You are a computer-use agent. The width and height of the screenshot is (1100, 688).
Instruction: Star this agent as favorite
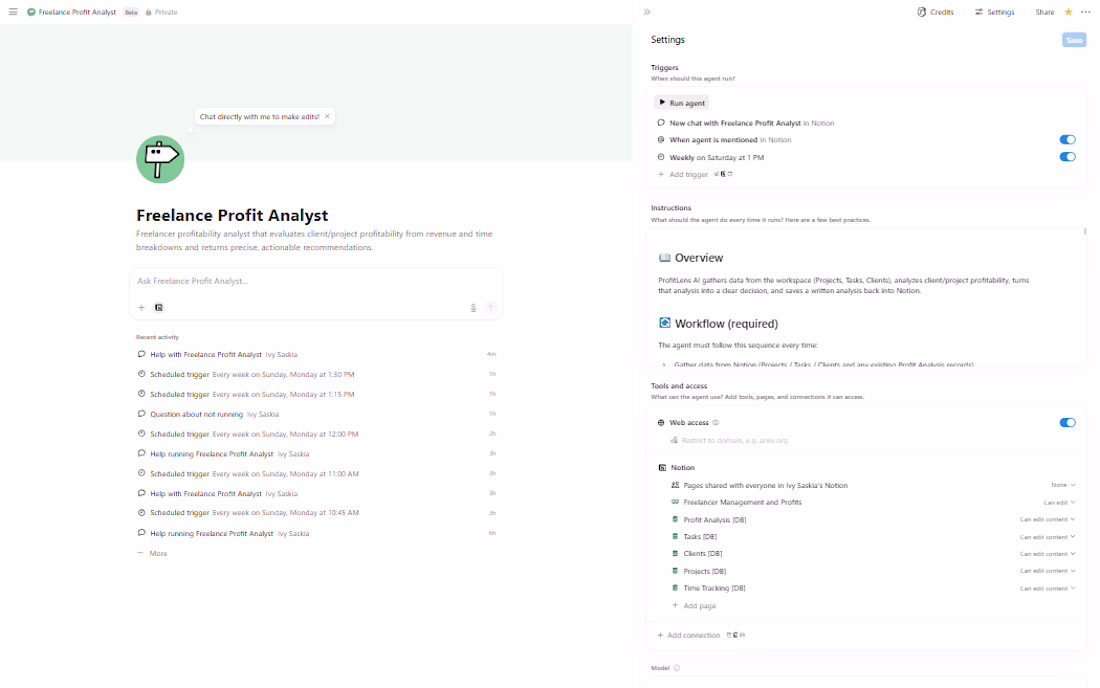(1068, 12)
